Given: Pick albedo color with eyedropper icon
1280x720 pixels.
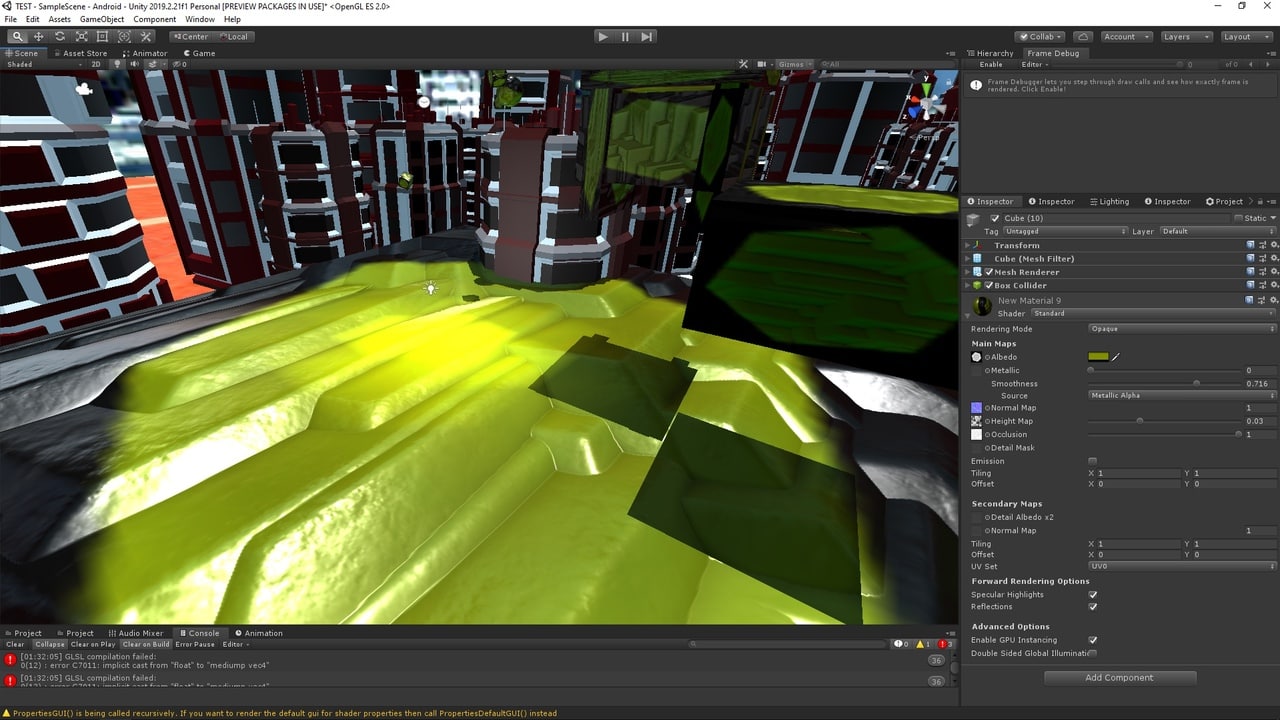Looking at the screenshot, I should tap(1116, 357).
